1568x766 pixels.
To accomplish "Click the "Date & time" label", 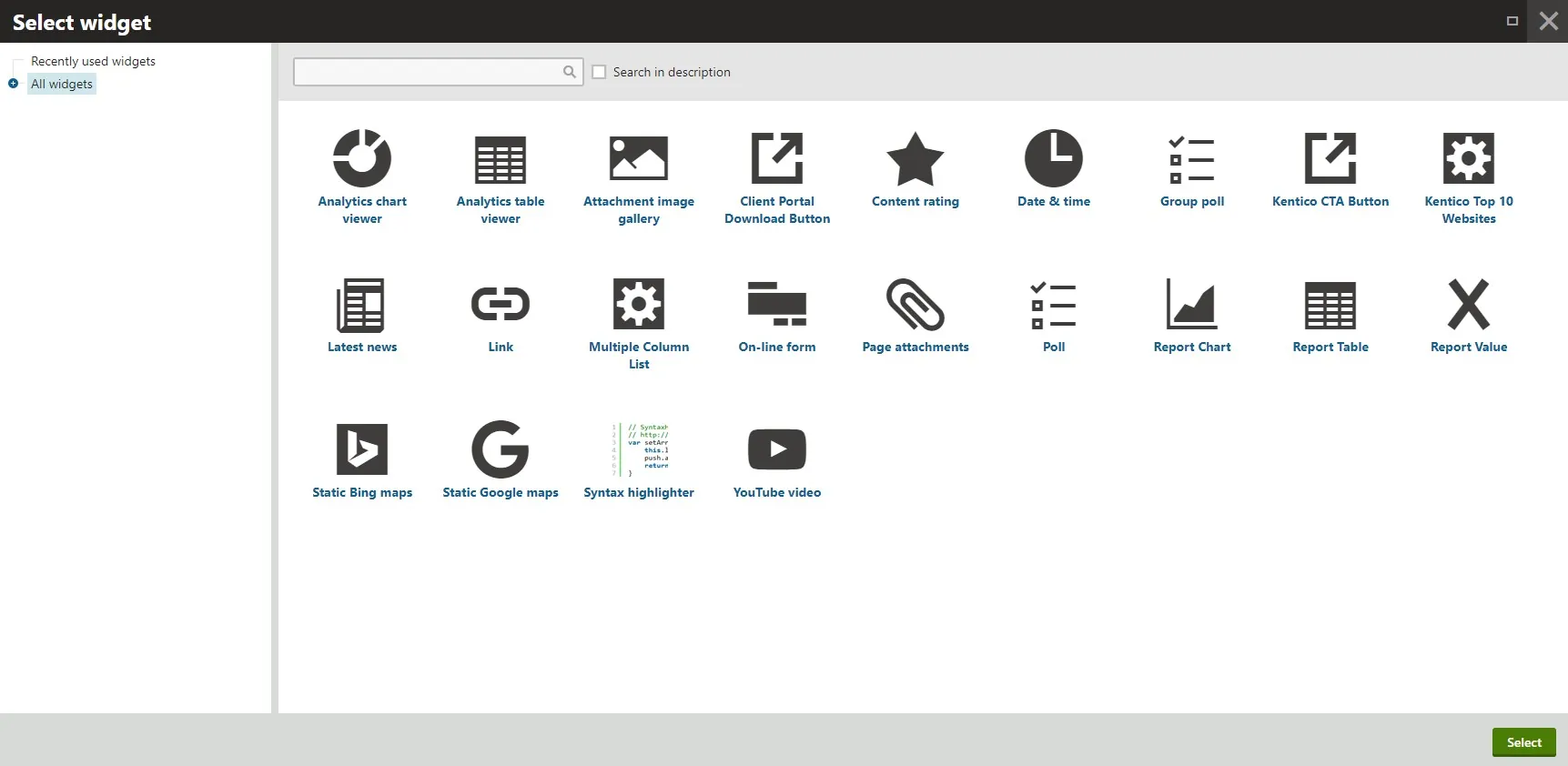I will point(1054,201).
